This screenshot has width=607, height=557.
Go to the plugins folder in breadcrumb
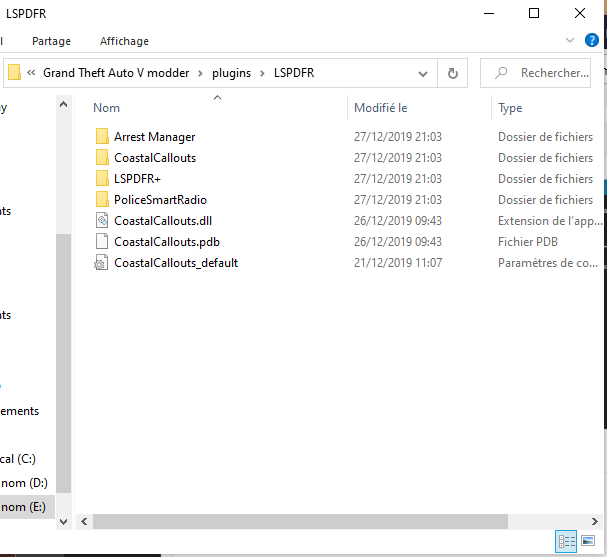231,73
